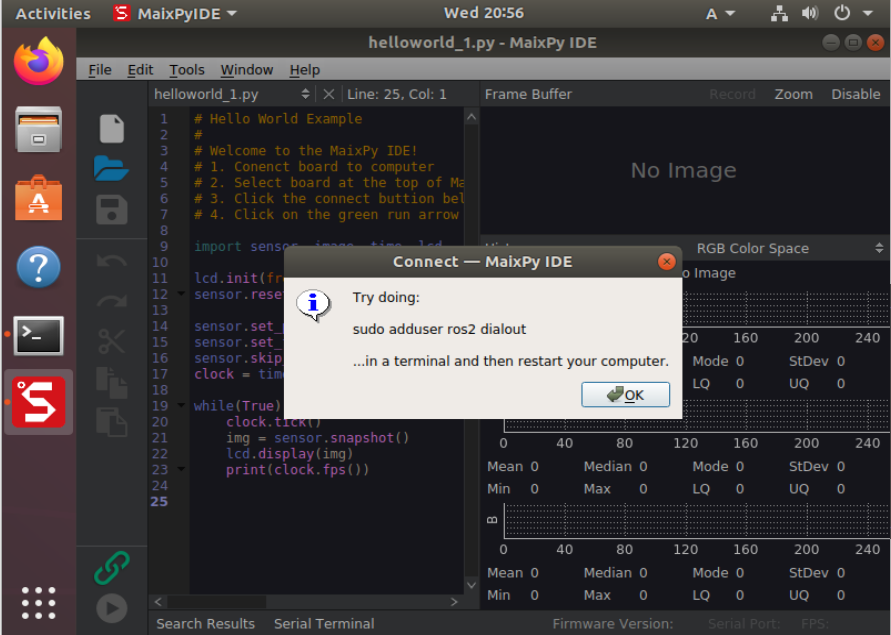This screenshot has width=891, height=635.
Task: Close the helloworld_1.py document X icon
Action: pyautogui.click(x=328, y=94)
